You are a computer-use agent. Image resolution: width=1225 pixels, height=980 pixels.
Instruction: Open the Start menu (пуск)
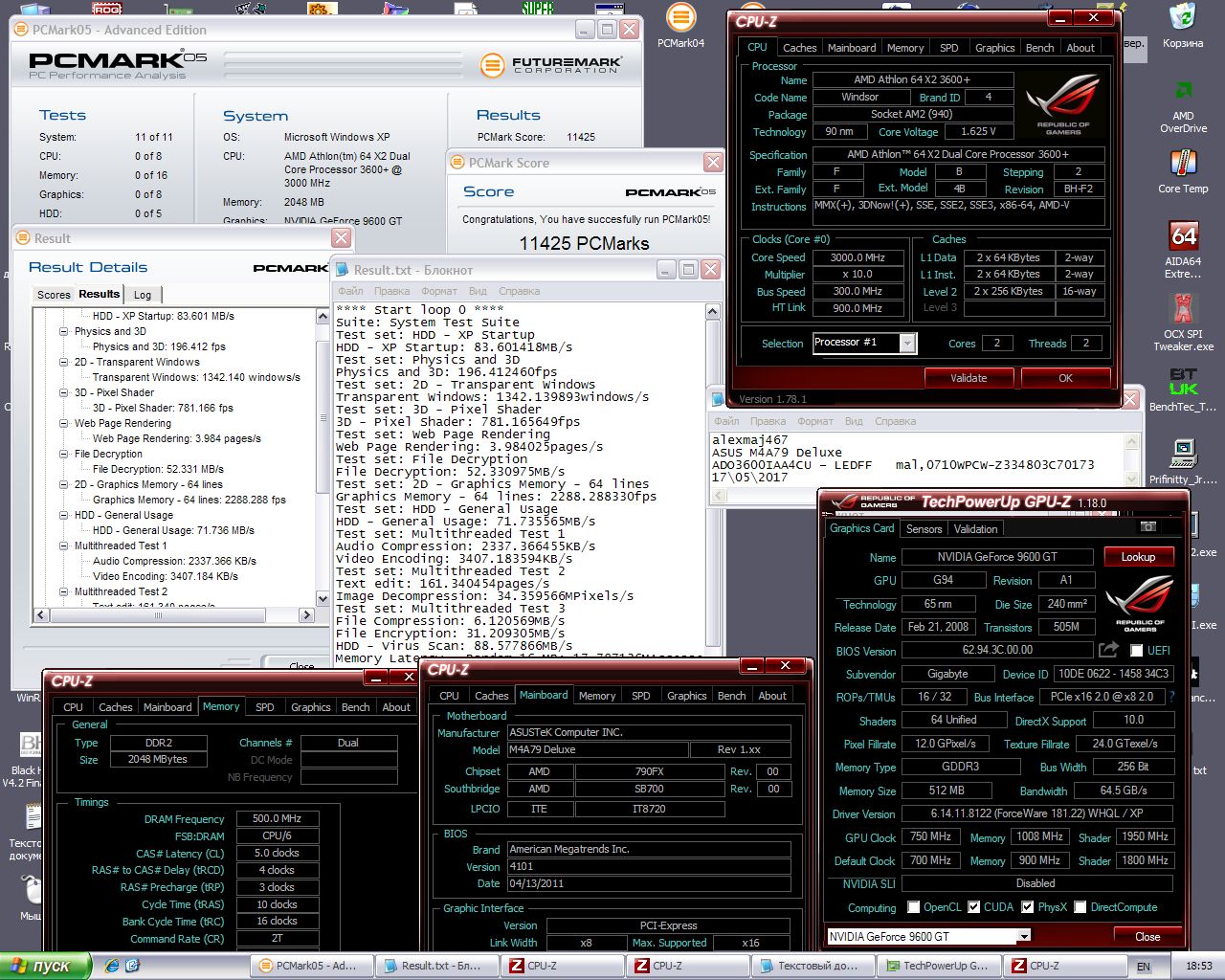coord(45,966)
